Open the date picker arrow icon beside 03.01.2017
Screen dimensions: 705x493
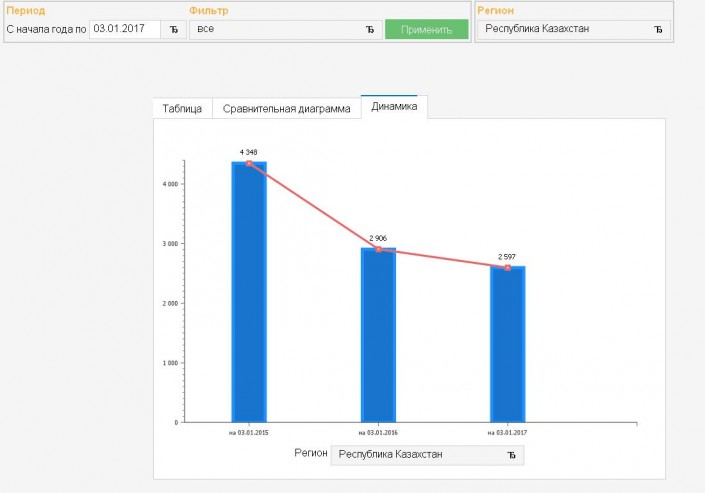(174, 29)
